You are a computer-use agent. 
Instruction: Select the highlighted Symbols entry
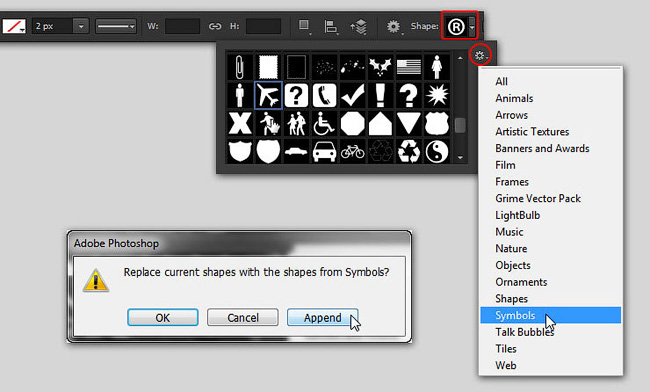pyautogui.click(x=551, y=315)
